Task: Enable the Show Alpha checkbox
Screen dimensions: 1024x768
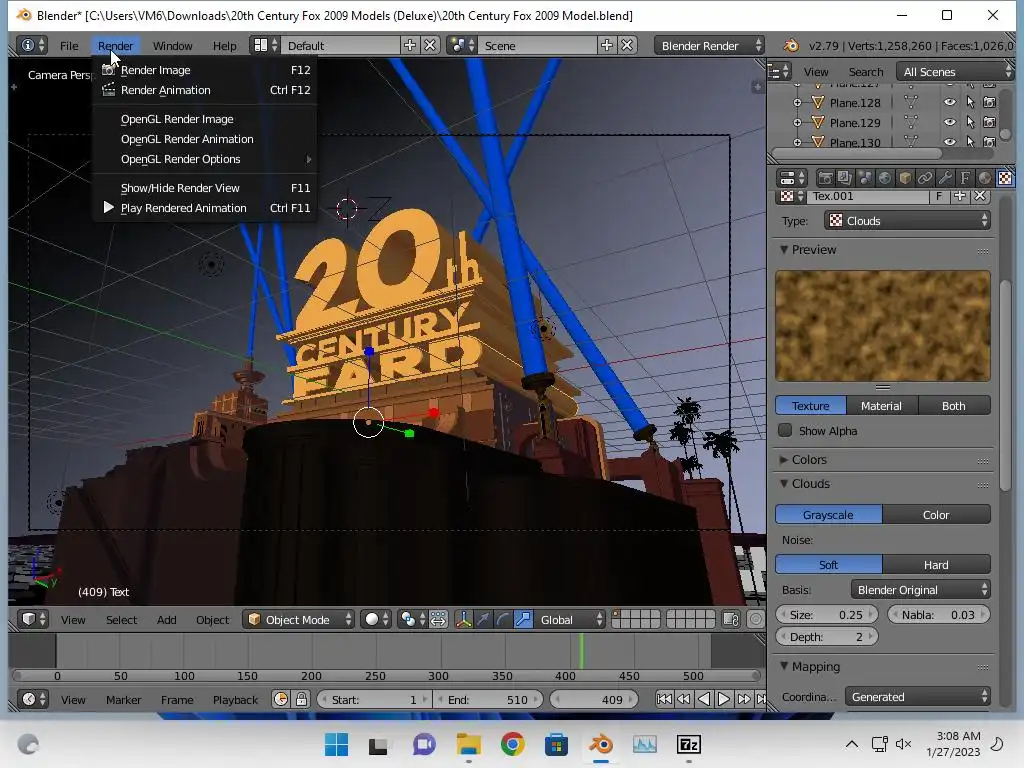Action: point(785,430)
